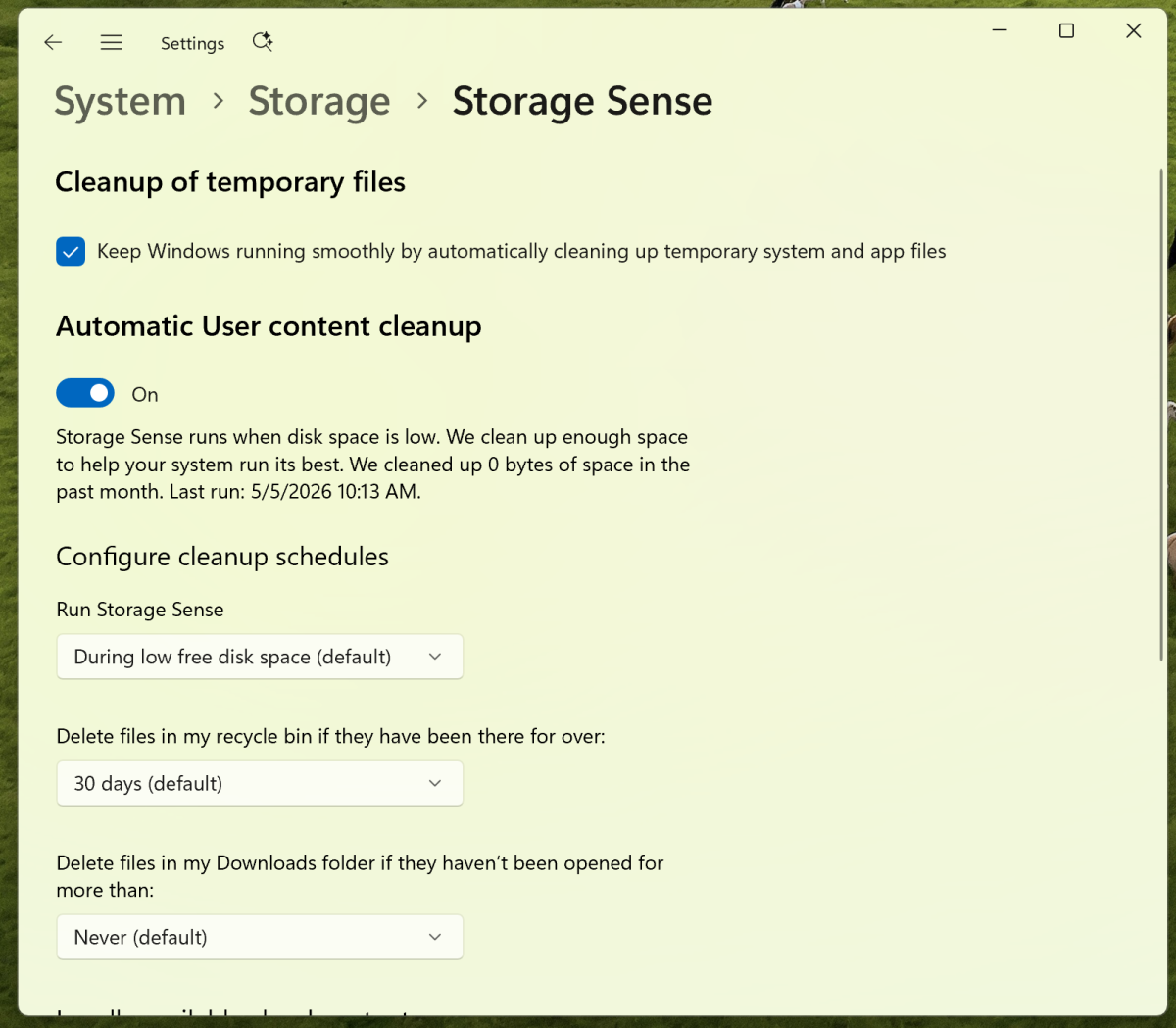Open the recycle bin 30 days dropdown
Screen dimensions: 1176x1028
[x=260, y=783]
